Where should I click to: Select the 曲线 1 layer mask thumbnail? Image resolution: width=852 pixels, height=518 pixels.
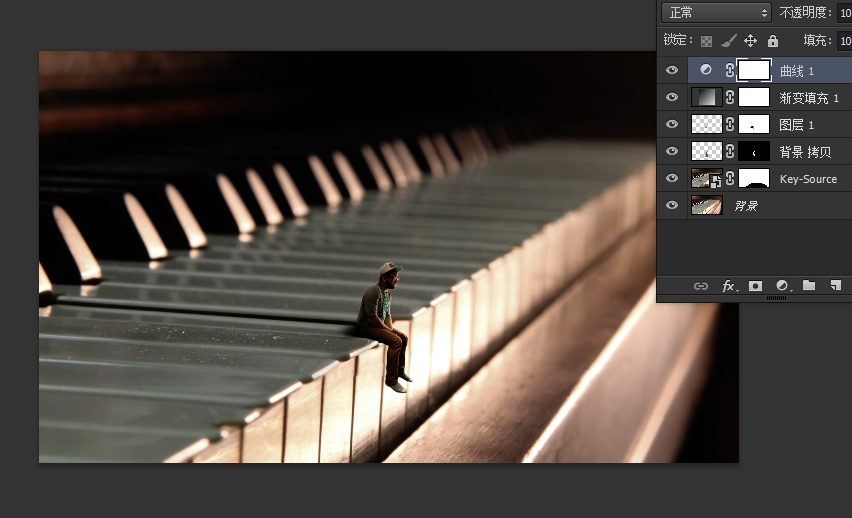[754, 70]
